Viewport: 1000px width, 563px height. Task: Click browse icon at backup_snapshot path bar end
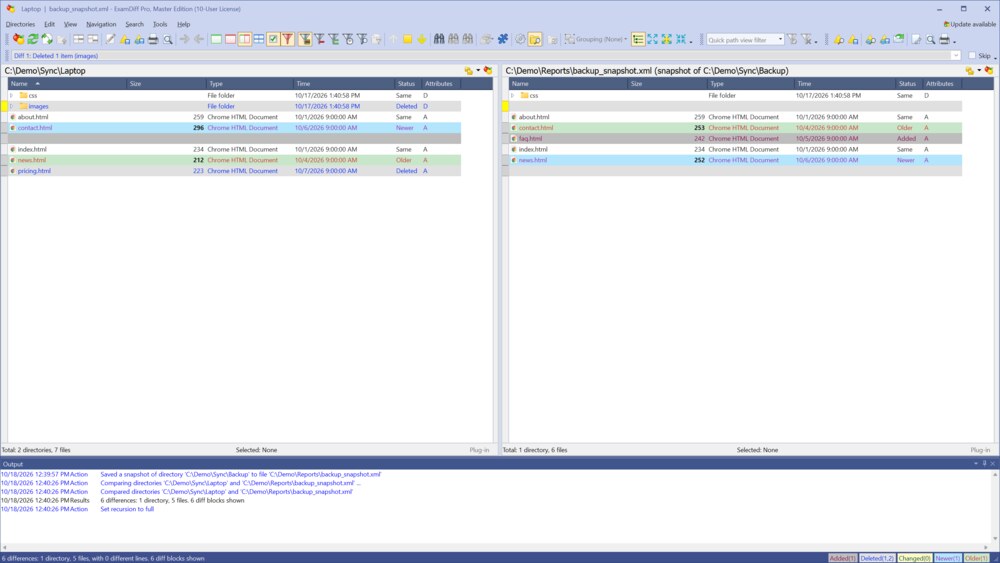tap(989, 71)
